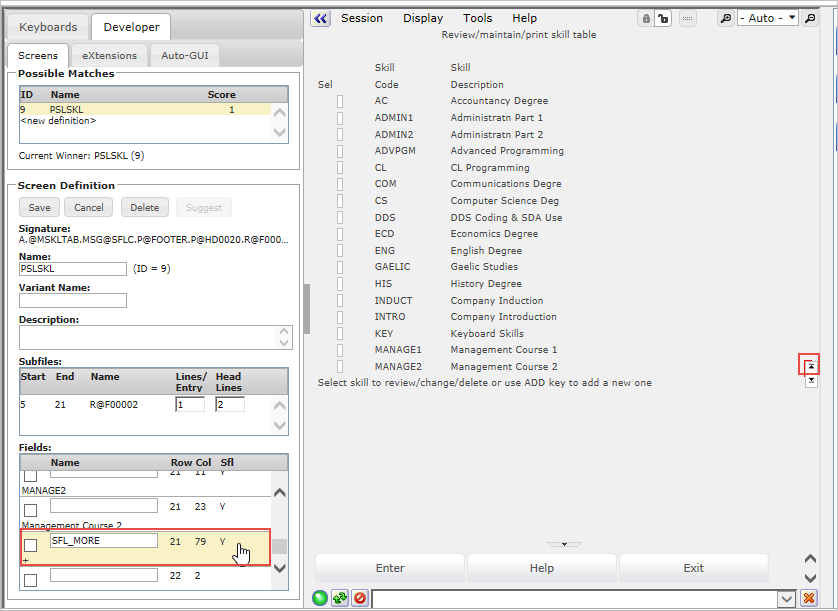The width and height of the screenshot is (838, 611).
Task: Zoom in with the magnifier plus icon
Action: tap(726, 19)
